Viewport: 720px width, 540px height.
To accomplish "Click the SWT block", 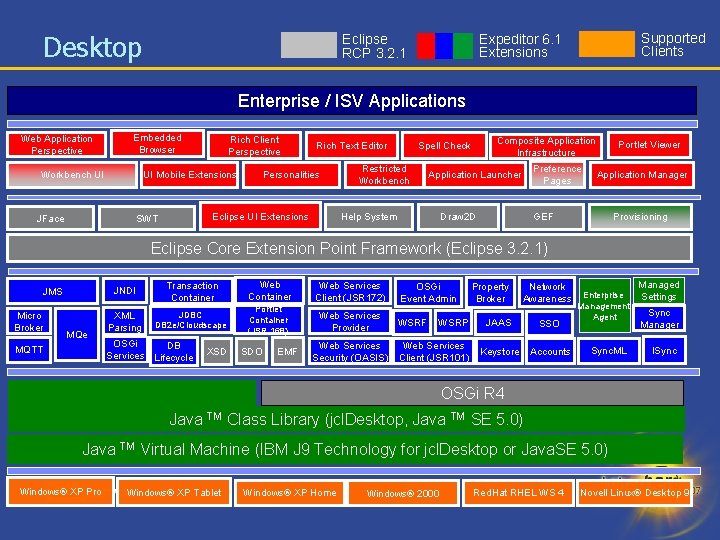I will tap(147, 218).
